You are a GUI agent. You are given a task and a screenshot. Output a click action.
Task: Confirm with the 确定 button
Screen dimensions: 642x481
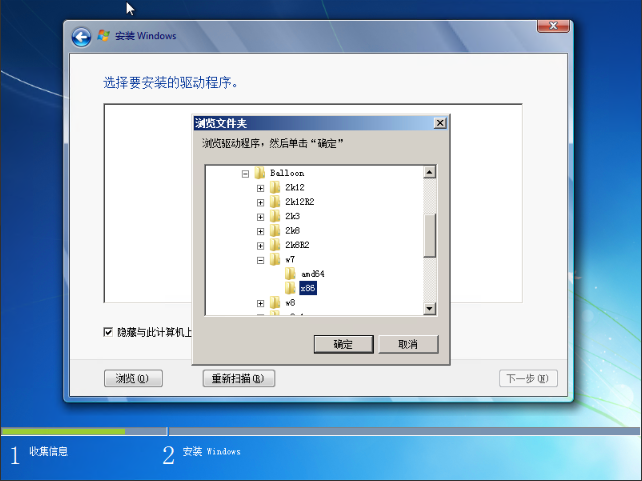344,344
